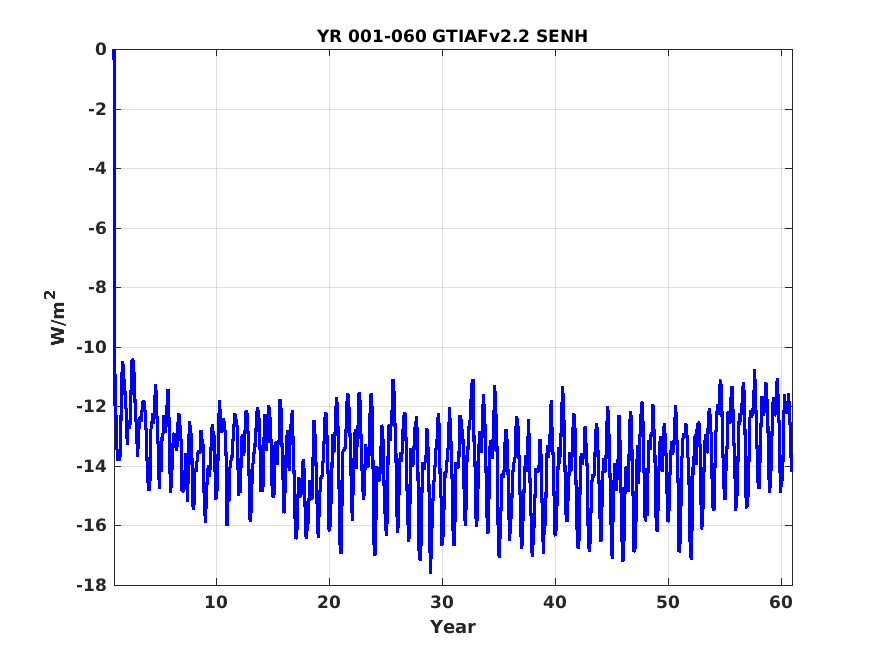
Task: Click the x-axis tick label '40'
Action: pyautogui.click(x=555, y=602)
